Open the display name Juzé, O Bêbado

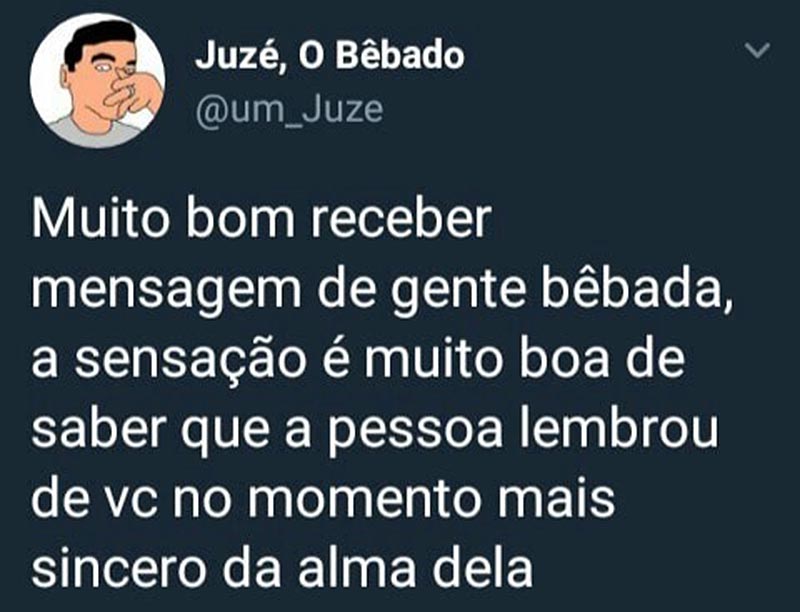click(330, 56)
